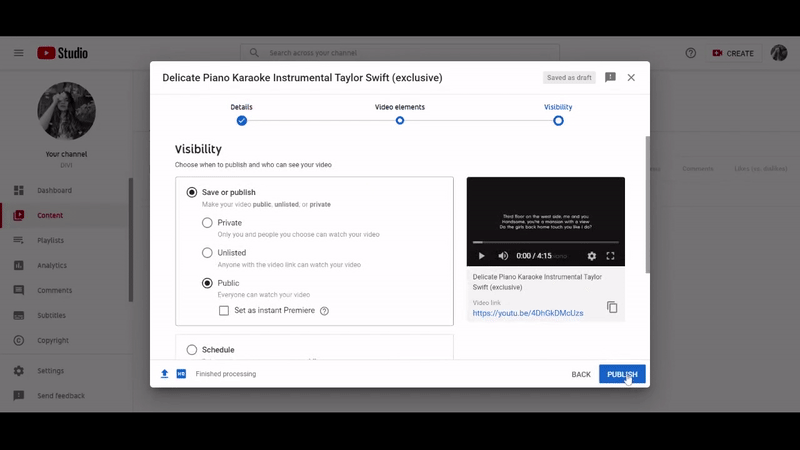Close the upload dialog with X
This screenshot has width=800, height=450.
click(x=631, y=77)
